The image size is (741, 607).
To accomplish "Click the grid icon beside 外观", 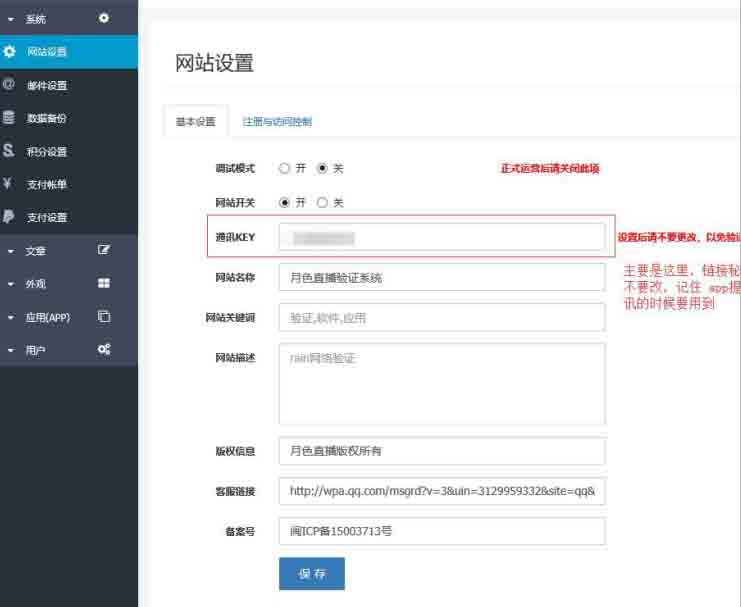I will (104, 283).
